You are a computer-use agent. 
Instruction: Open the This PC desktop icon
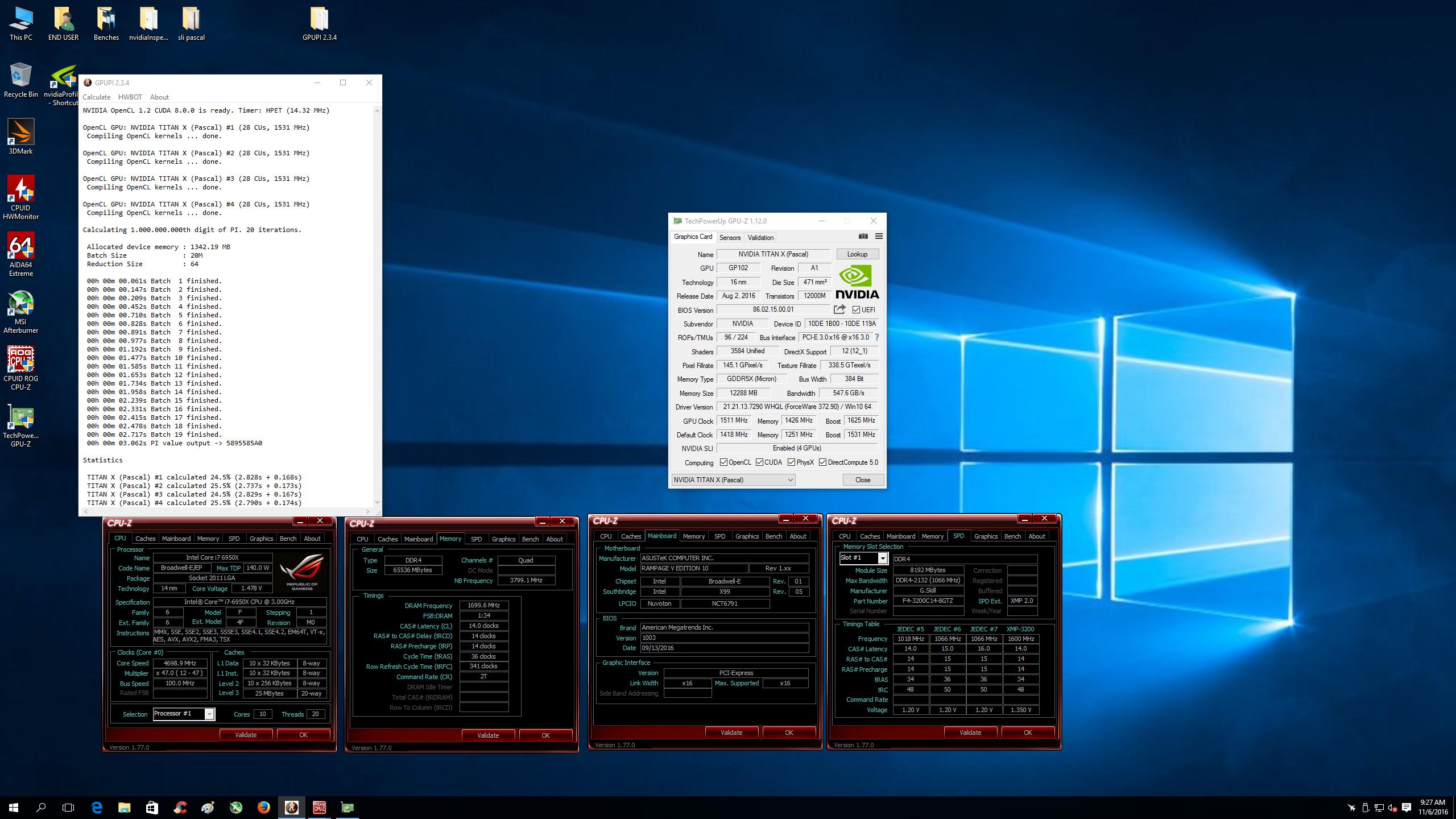coord(21,24)
